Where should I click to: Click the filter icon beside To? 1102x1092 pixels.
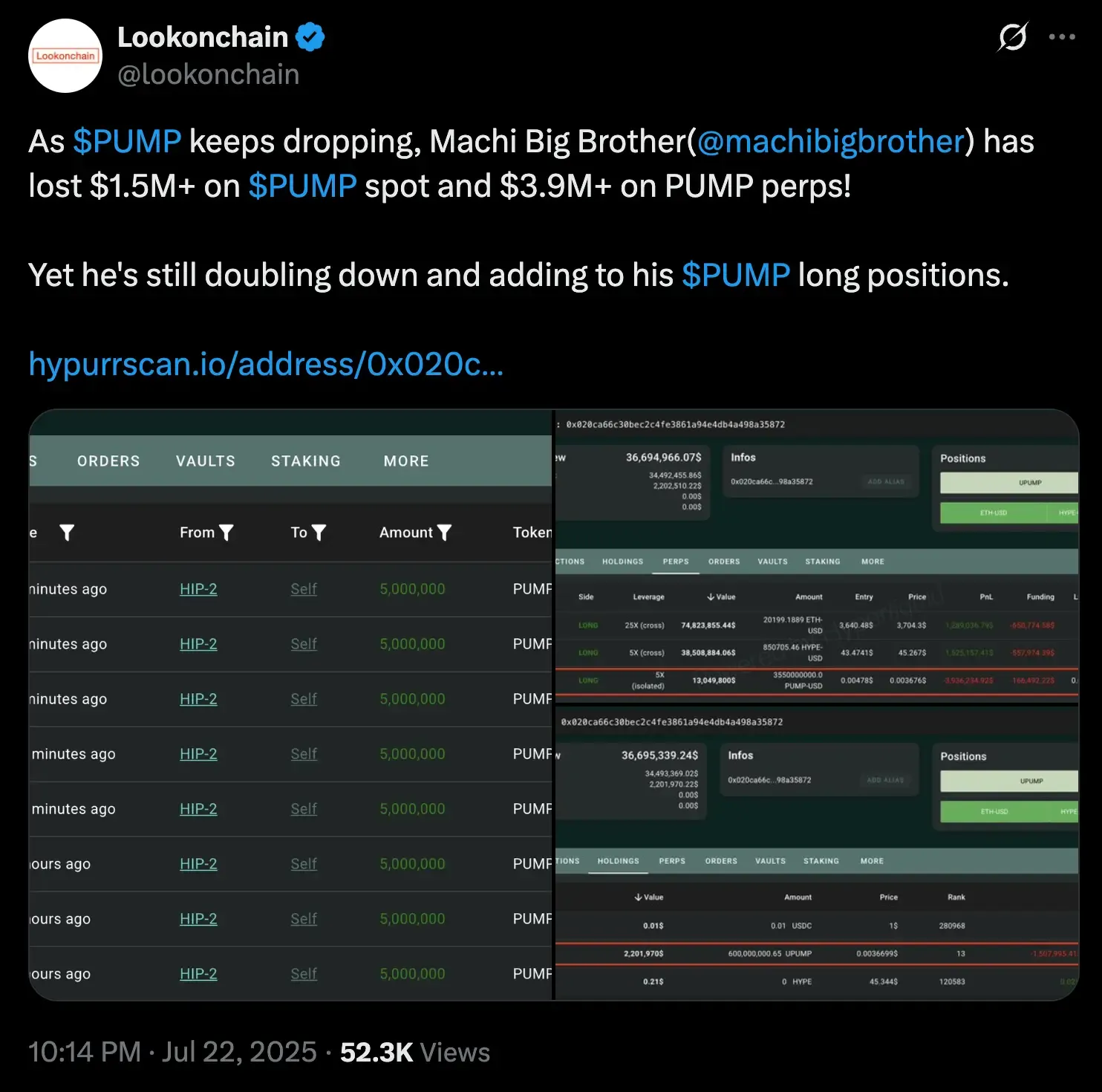pyautogui.click(x=319, y=533)
